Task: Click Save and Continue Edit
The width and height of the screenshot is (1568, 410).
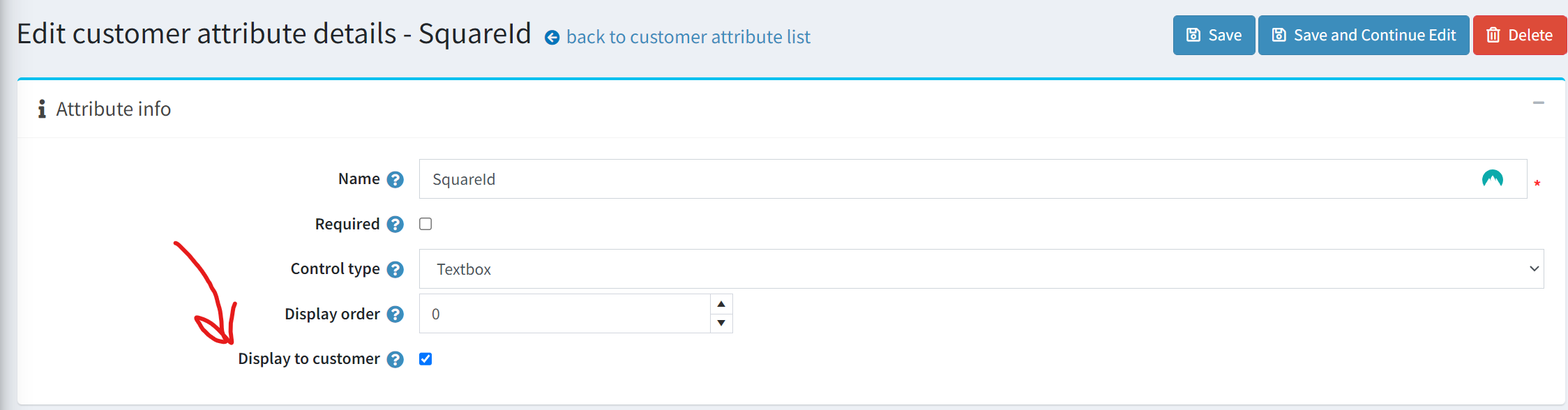Action: coord(1364,34)
